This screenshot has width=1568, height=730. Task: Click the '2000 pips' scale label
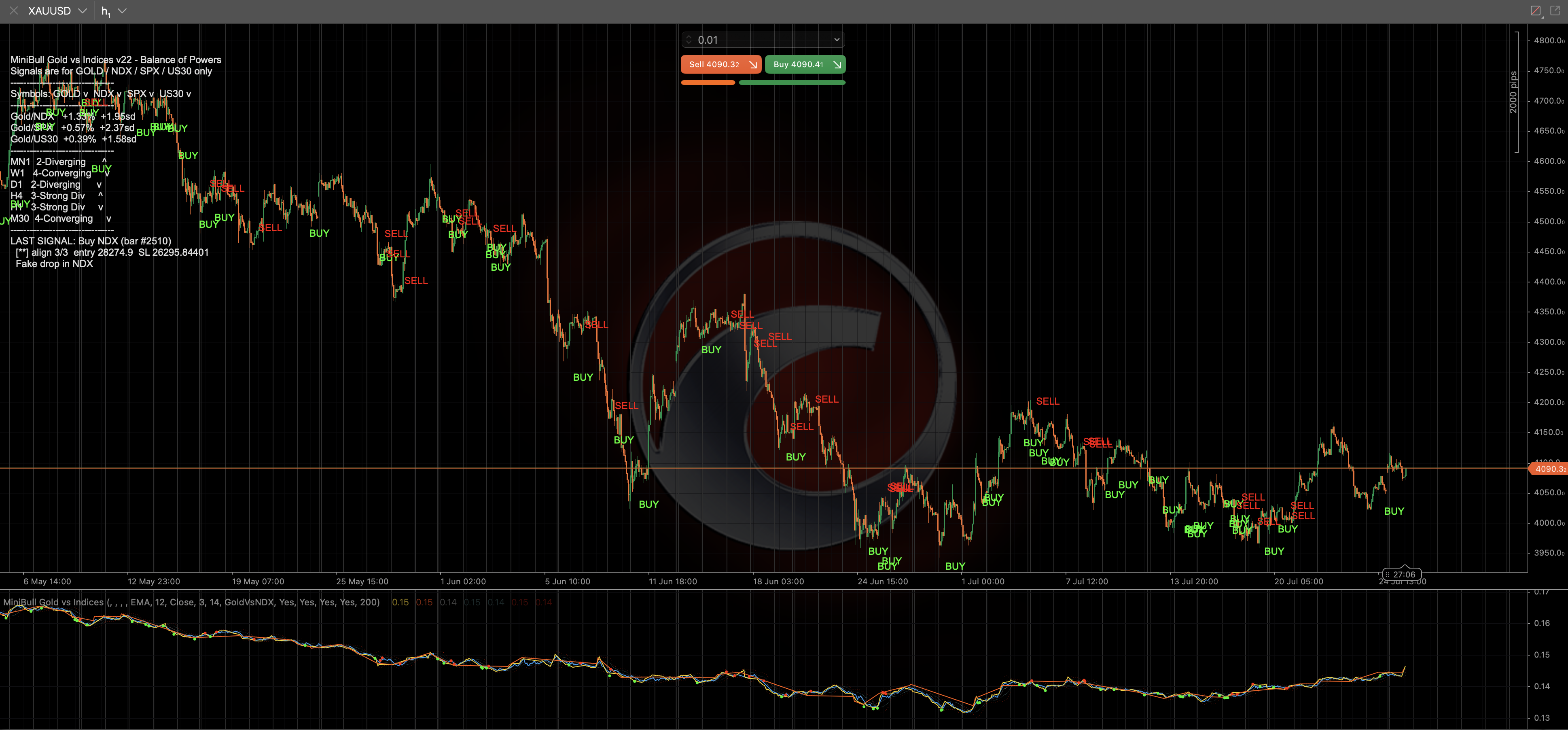coord(1513,92)
